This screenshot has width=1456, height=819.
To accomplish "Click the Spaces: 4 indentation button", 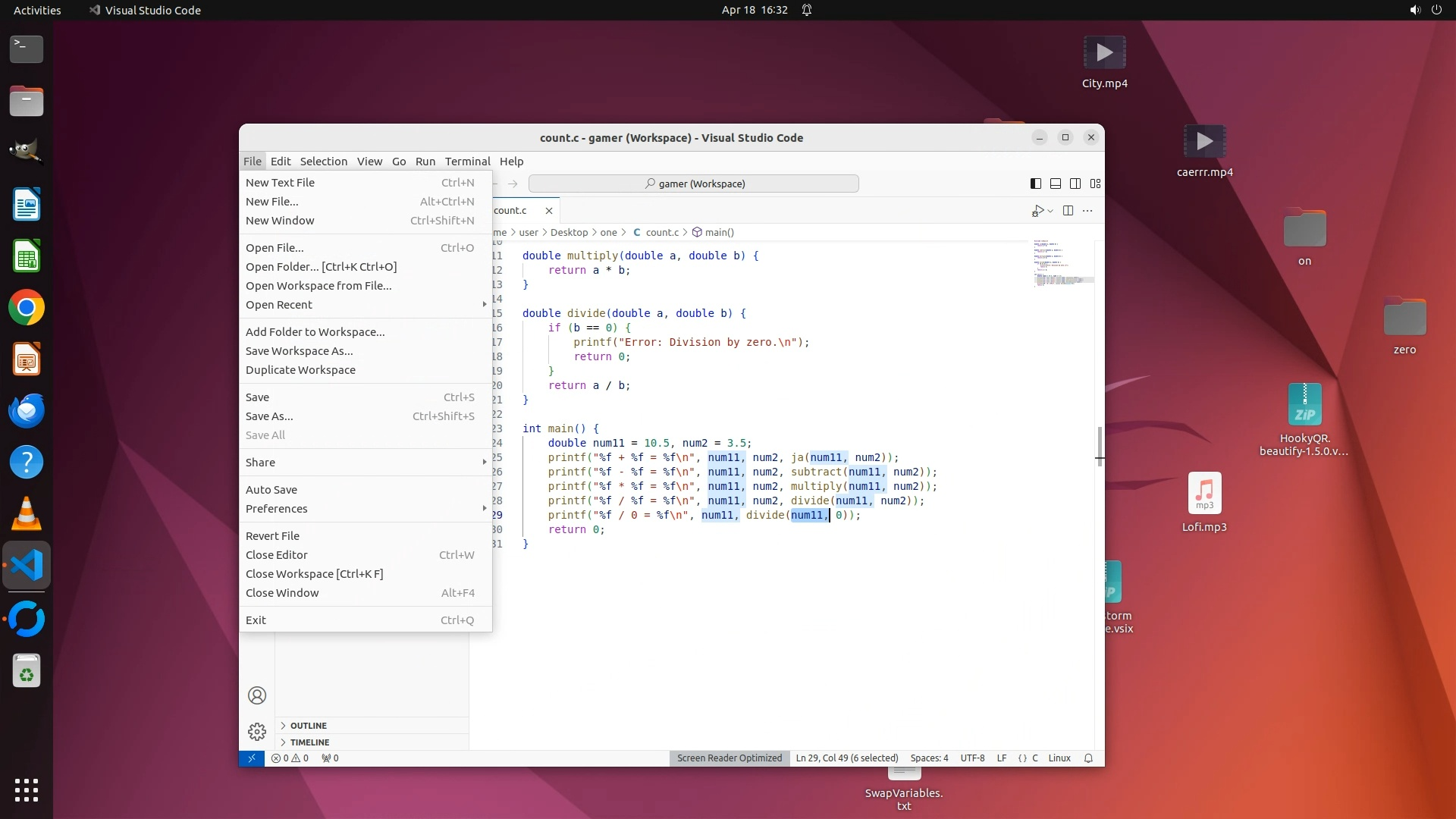I will point(929,758).
